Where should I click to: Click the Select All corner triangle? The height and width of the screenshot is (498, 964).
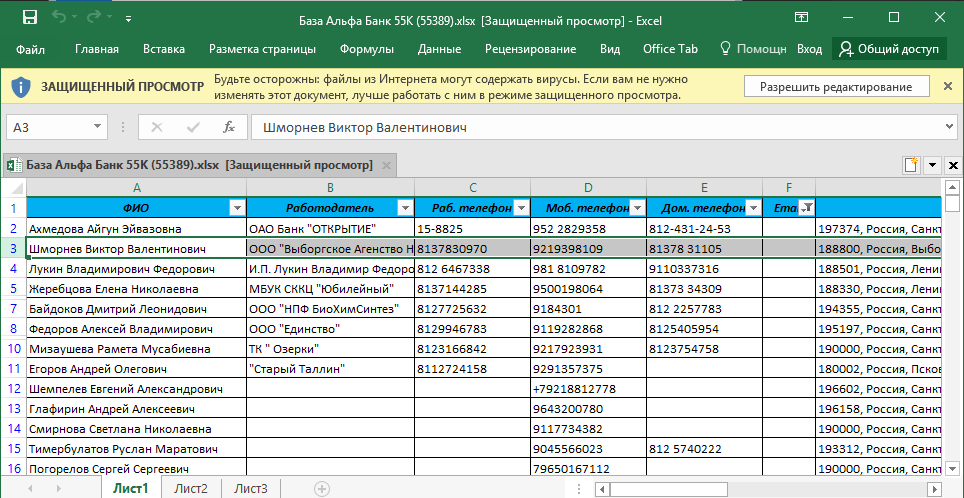coord(17,188)
